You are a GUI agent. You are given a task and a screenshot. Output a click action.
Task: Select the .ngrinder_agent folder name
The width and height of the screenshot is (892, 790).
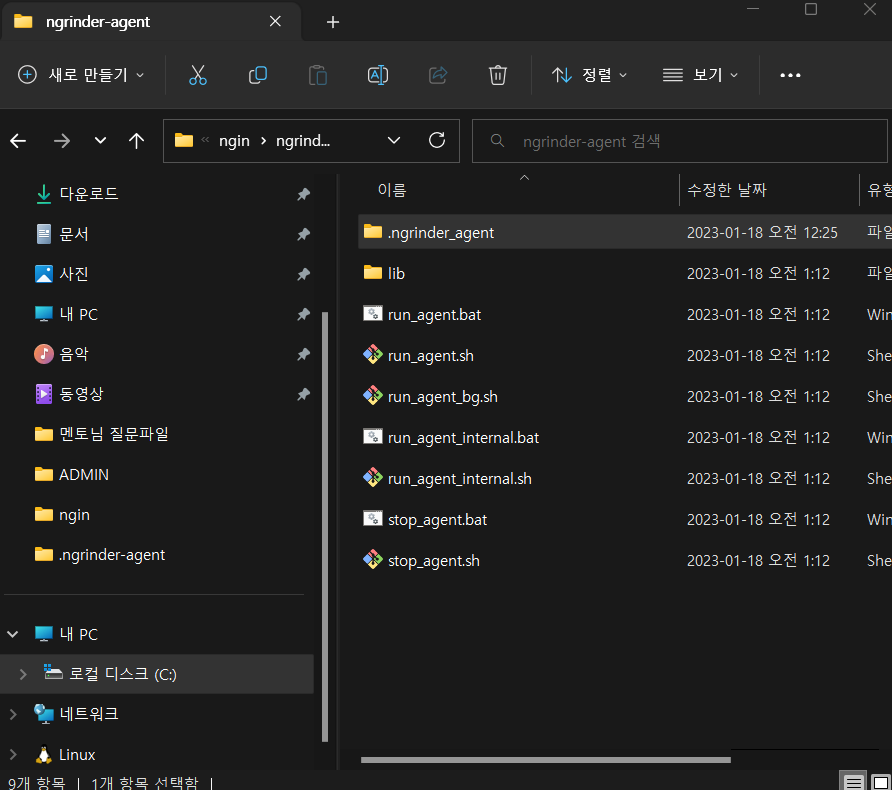coord(441,233)
